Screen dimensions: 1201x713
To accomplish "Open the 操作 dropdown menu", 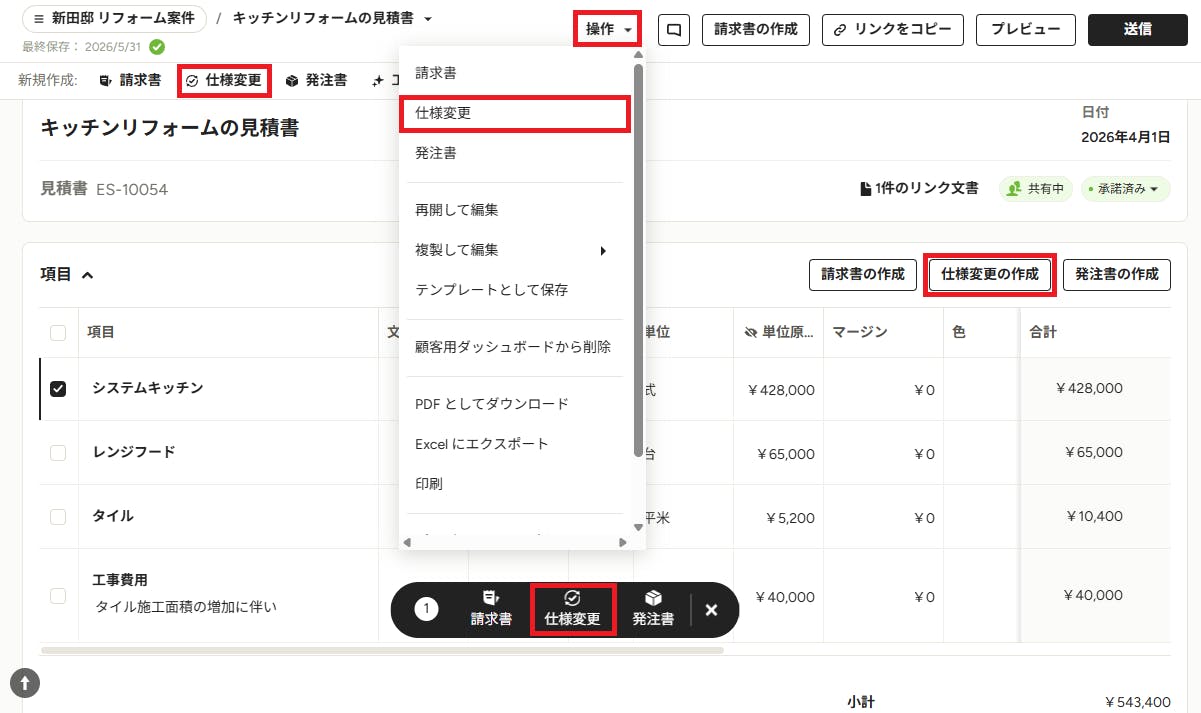I will pos(608,29).
